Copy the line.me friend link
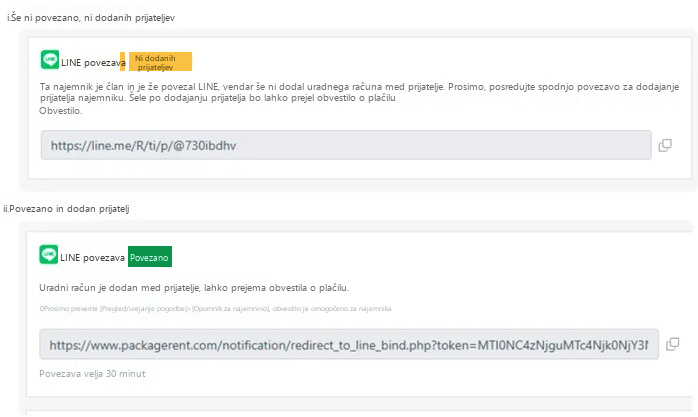The height and width of the screenshot is (417, 698). tap(665, 145)
